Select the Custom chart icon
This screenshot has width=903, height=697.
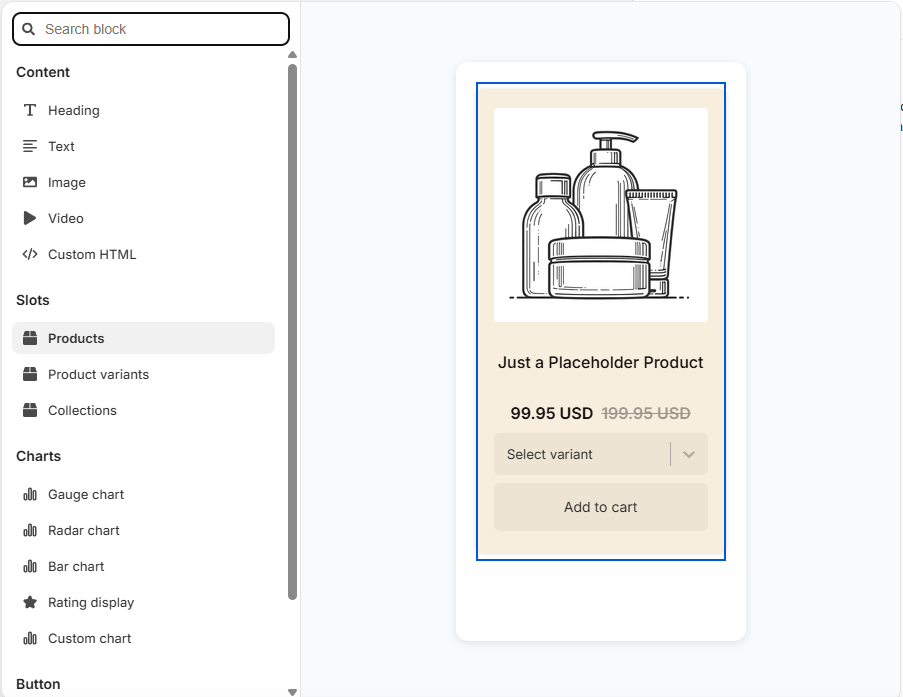point(30,638)
